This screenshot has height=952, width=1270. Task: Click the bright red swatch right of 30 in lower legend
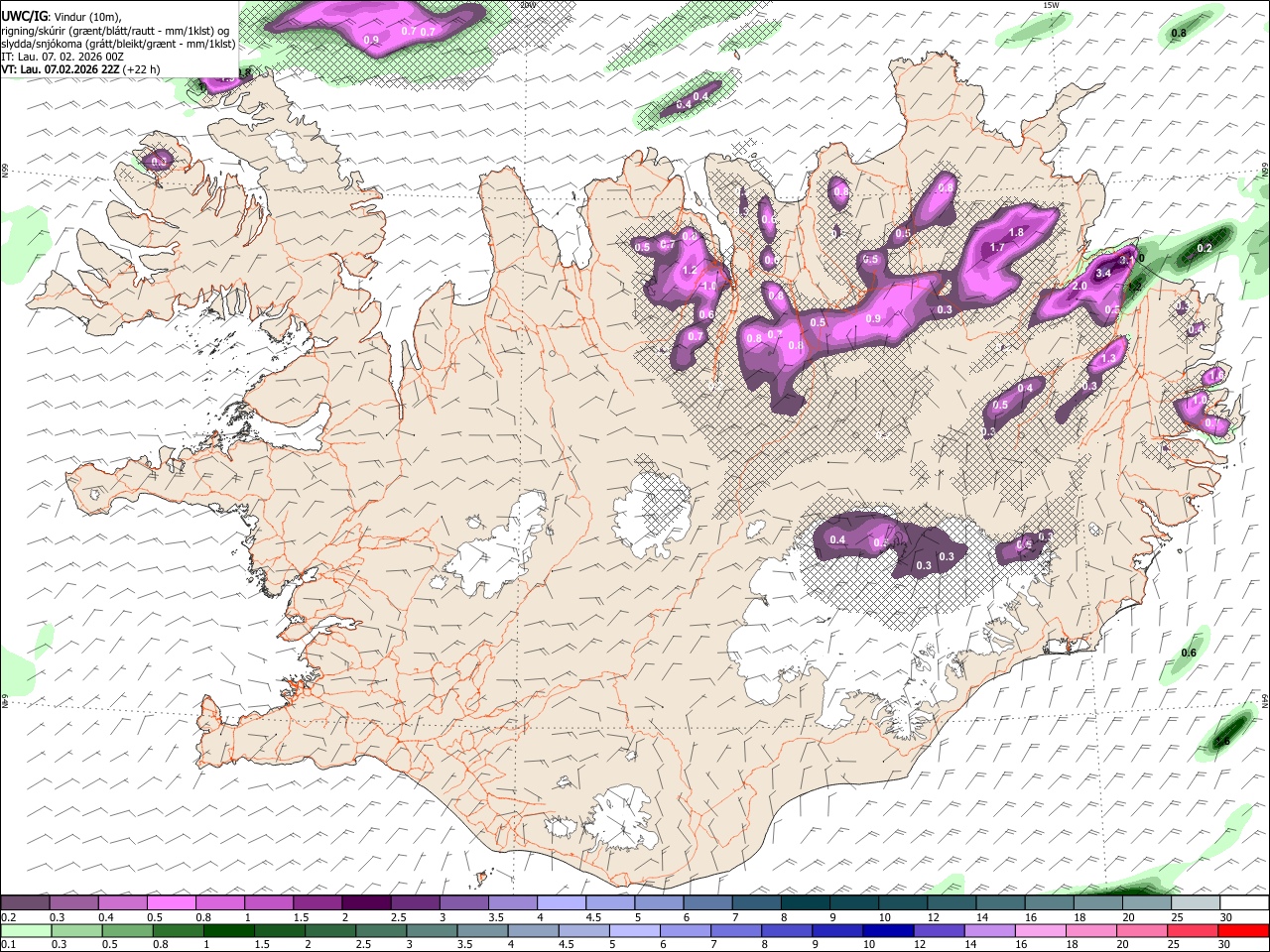(1244, 930)
